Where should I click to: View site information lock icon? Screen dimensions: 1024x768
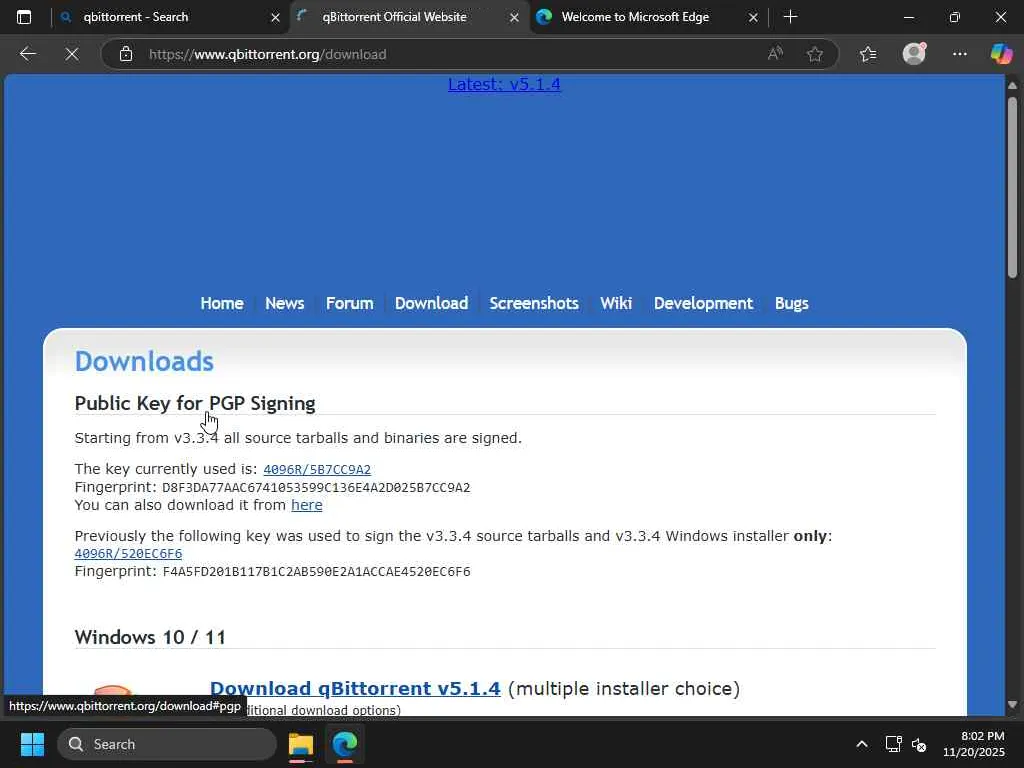click(126, 54)
